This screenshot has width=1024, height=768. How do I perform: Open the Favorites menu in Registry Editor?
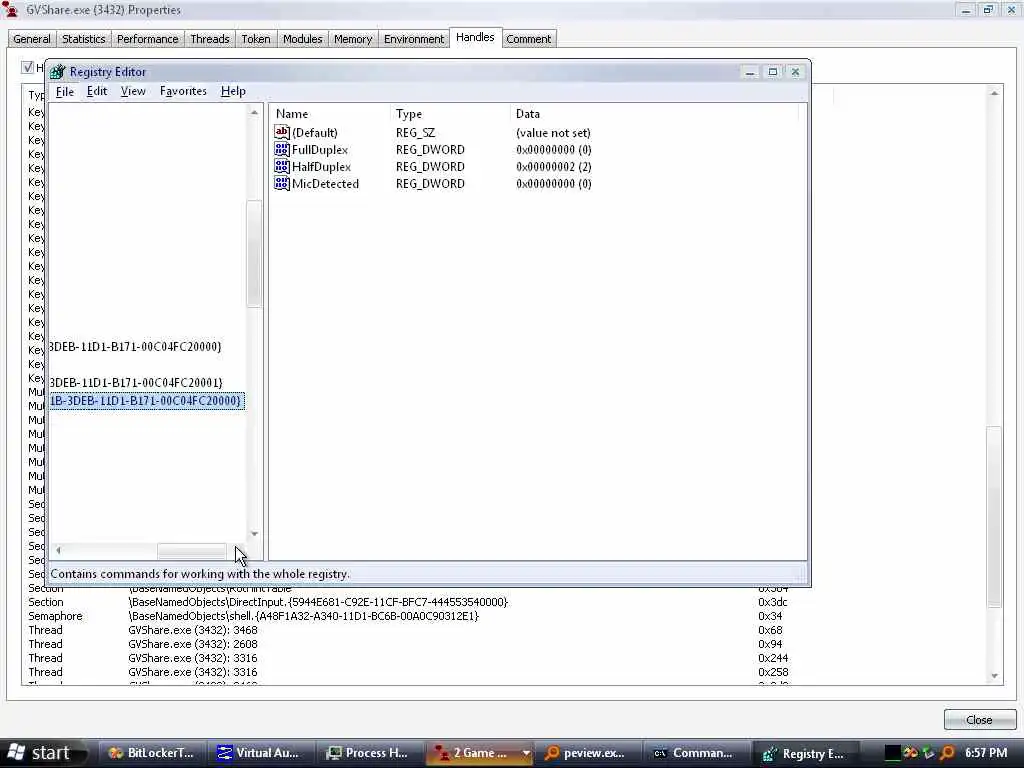point(183,91)
